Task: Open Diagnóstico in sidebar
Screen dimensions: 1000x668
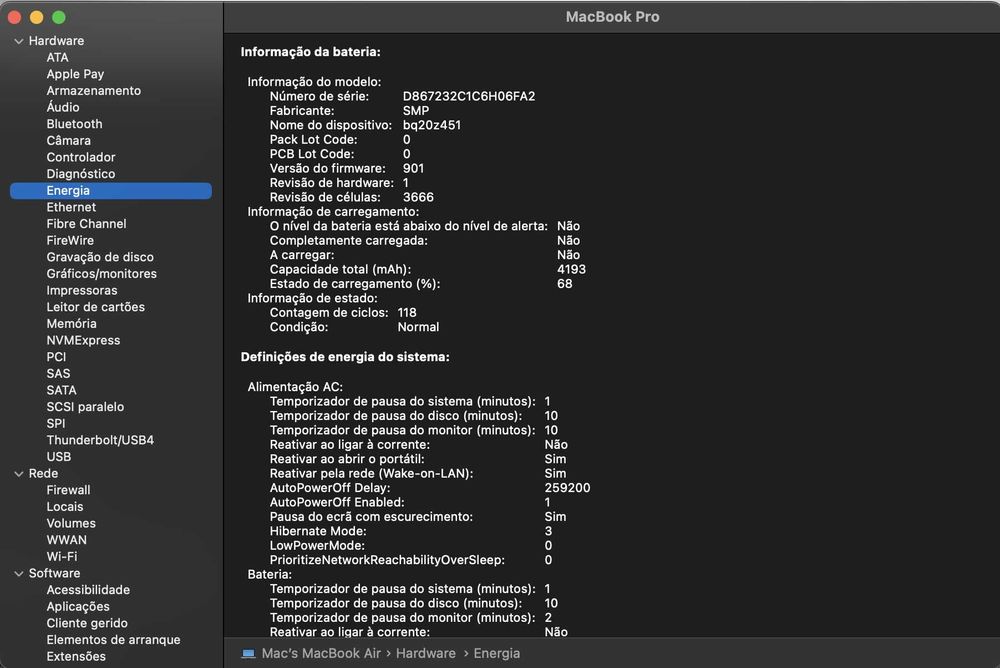Action: (x=81, y=174)
